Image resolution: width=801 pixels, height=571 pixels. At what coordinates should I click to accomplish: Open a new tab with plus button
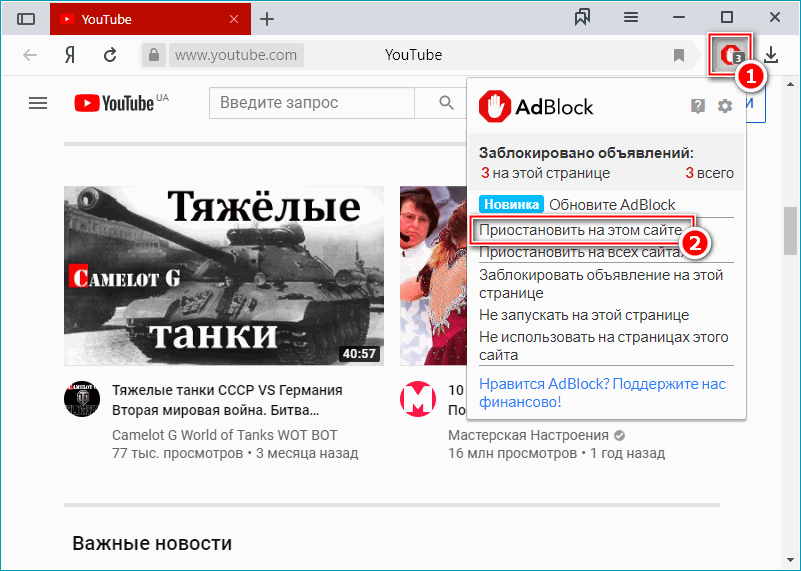click(266, 19)
